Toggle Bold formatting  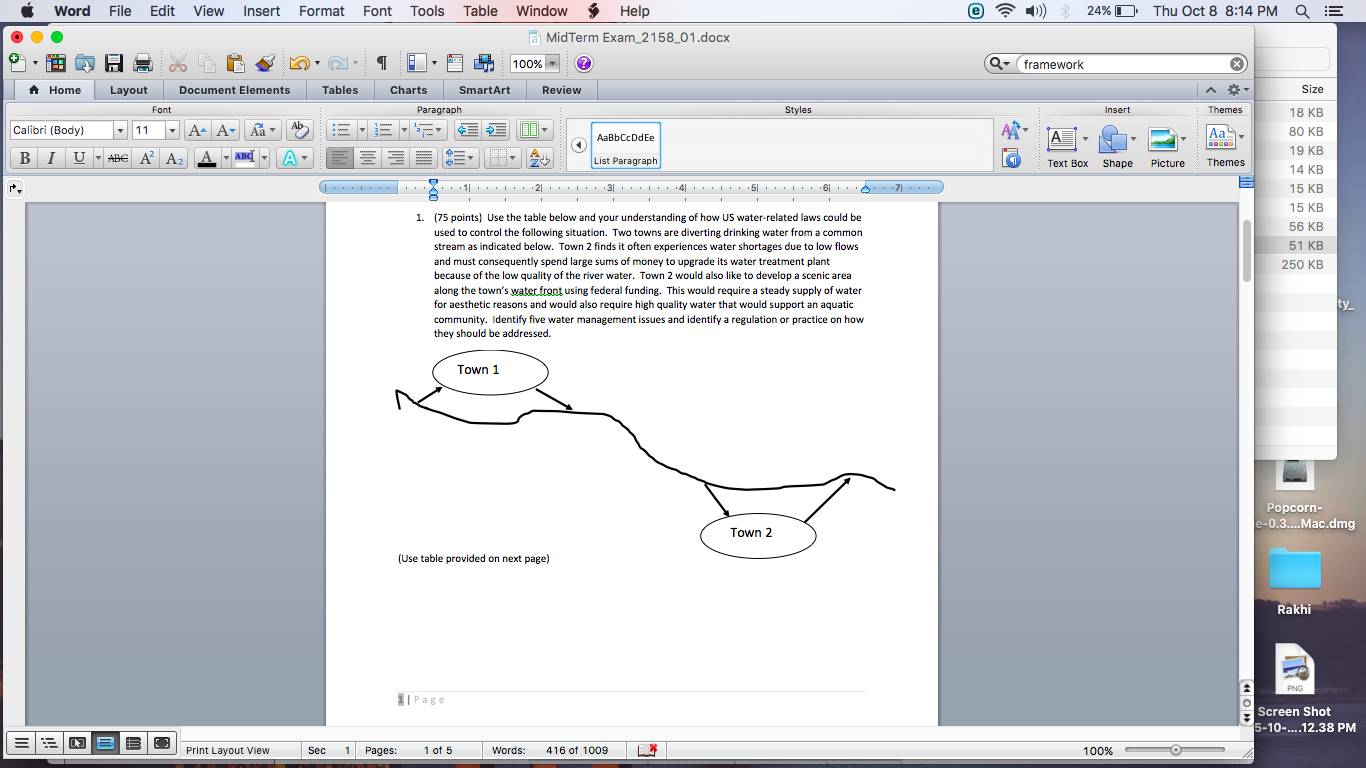point(24,158)
